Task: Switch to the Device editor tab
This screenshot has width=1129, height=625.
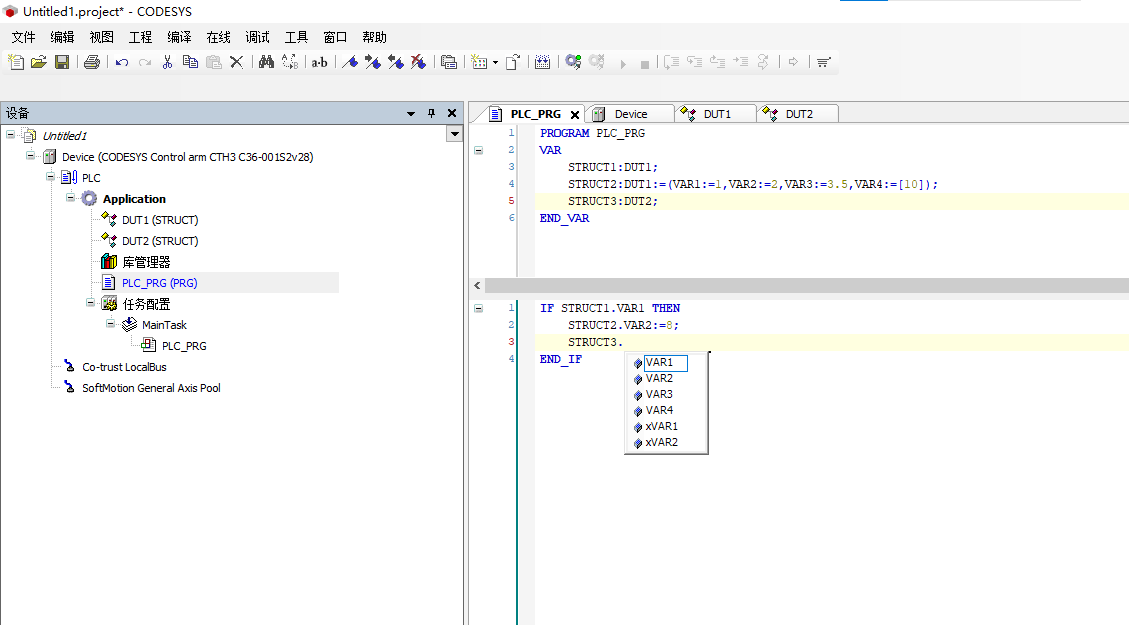Action: [x=630, y=114]
